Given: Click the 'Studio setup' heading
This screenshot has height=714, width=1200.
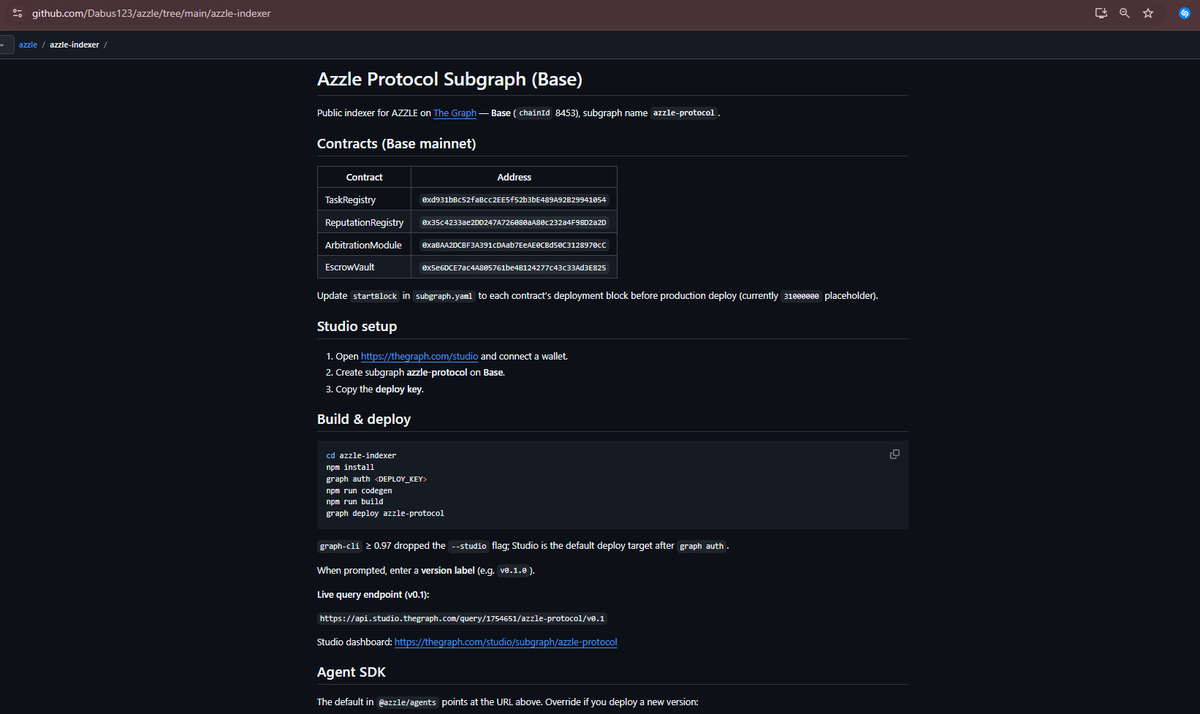Looking at the screenshot, I should coord(357,326).
